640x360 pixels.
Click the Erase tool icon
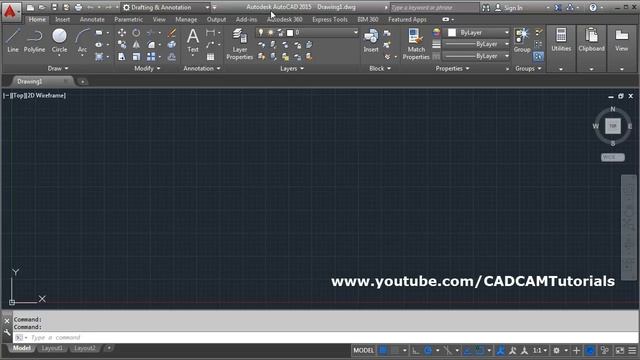pyautogui.click(x=172, y=33)
